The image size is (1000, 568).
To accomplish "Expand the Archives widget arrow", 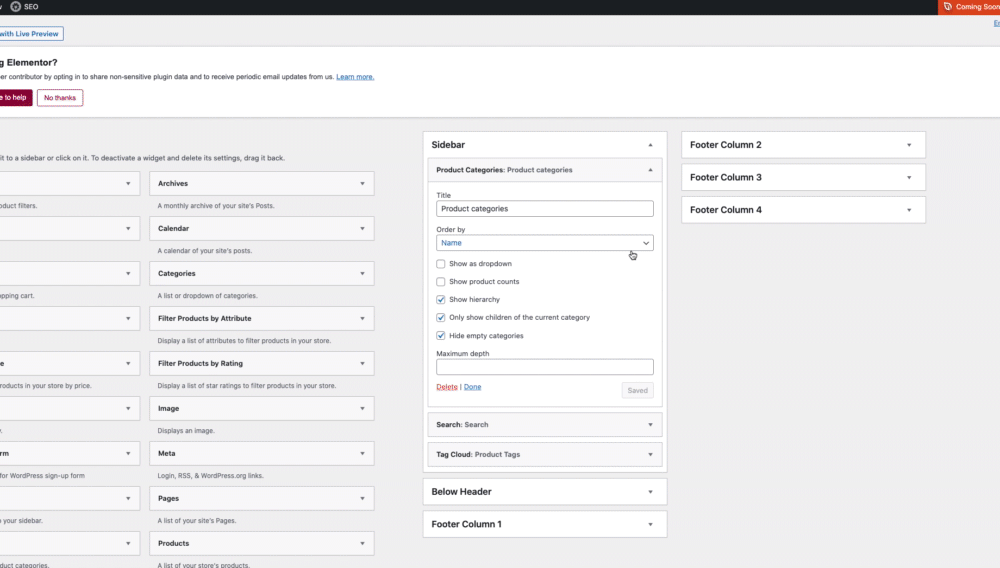I will pyautogui.click(x=362, y=183).
